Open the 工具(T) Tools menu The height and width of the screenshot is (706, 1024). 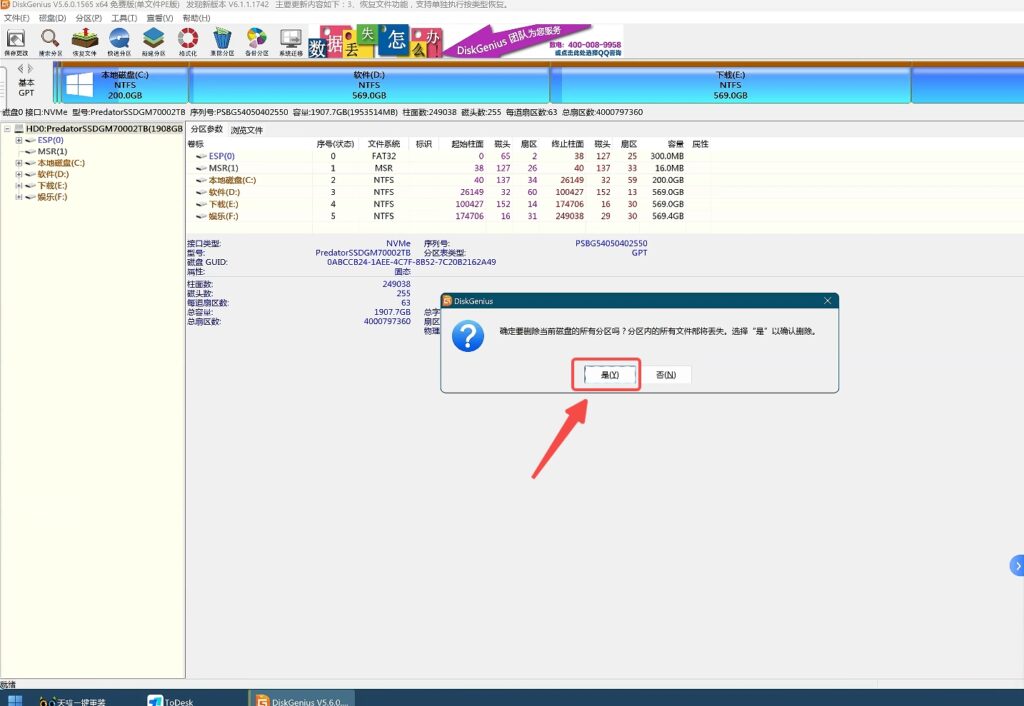point(124,18)
